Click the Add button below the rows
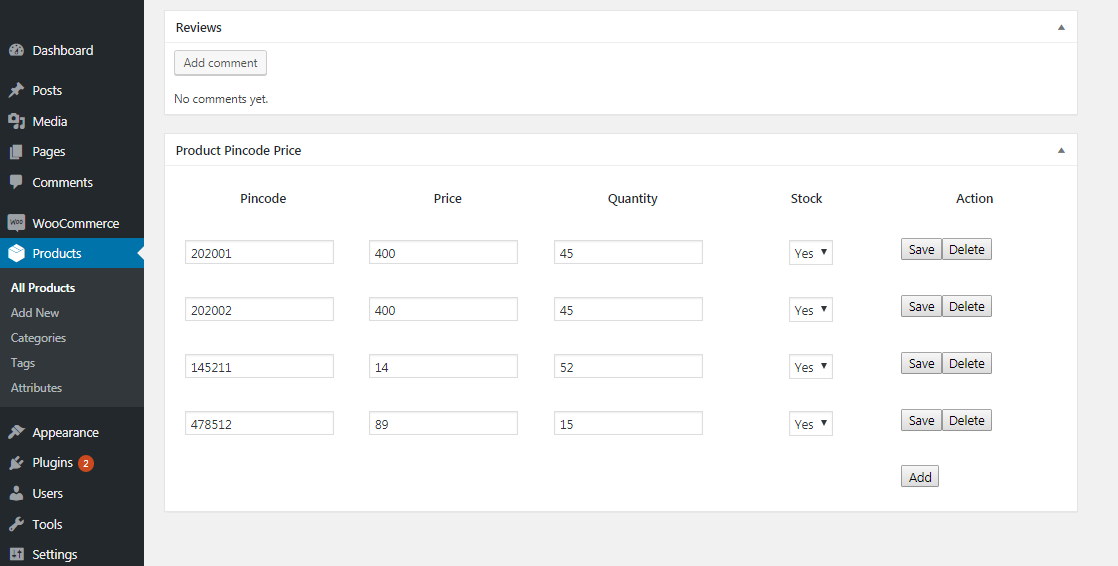 920,477
